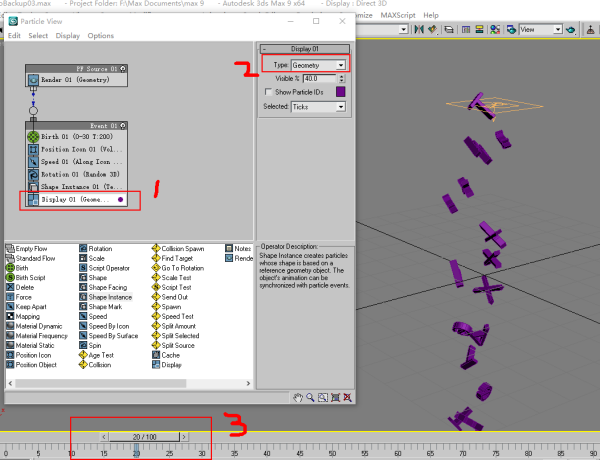Screen dimensions: 600x460
Task: Activate the Zoom Region tool in Particle View
Action: click(323, 398)
